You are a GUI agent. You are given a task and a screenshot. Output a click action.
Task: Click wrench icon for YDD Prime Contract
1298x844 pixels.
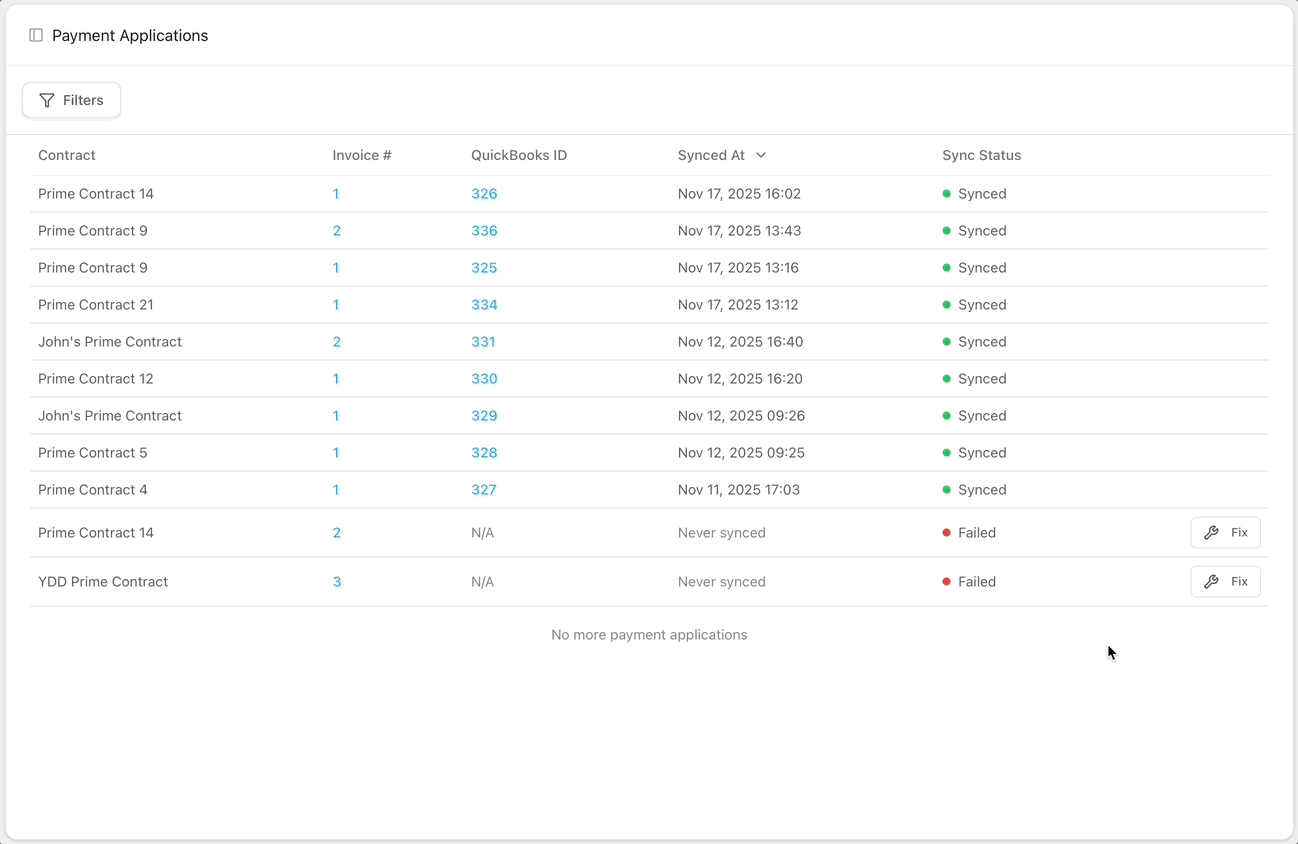pyautogui.click(x=1211, y=582)
